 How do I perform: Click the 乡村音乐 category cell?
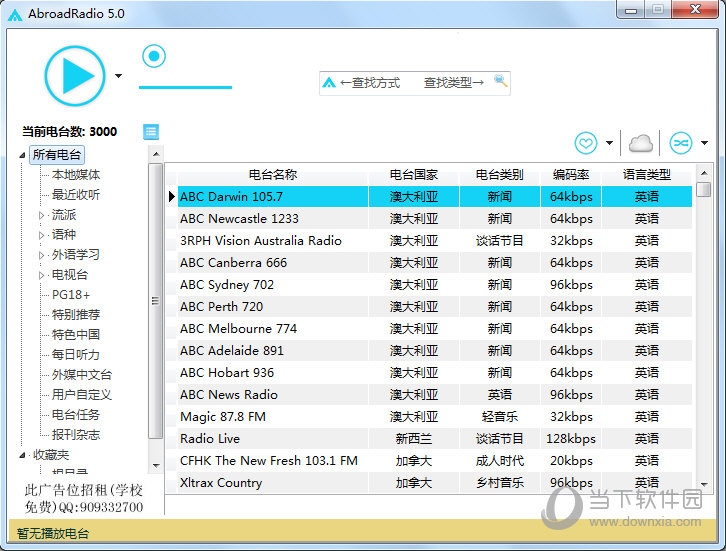[x=500, y=483]
